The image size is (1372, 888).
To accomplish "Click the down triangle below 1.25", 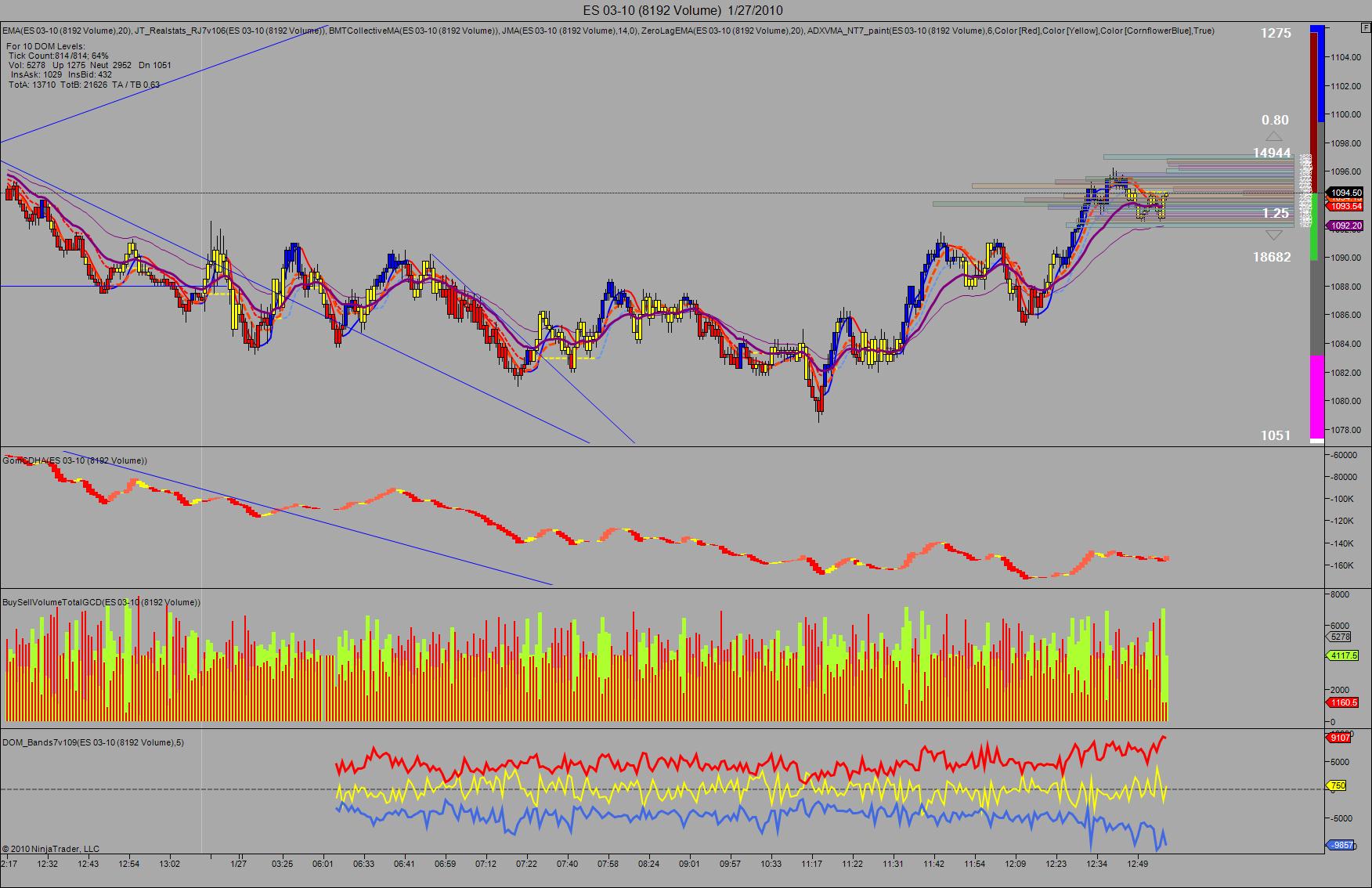I will pyautogui.click(x=1274, y=234).
